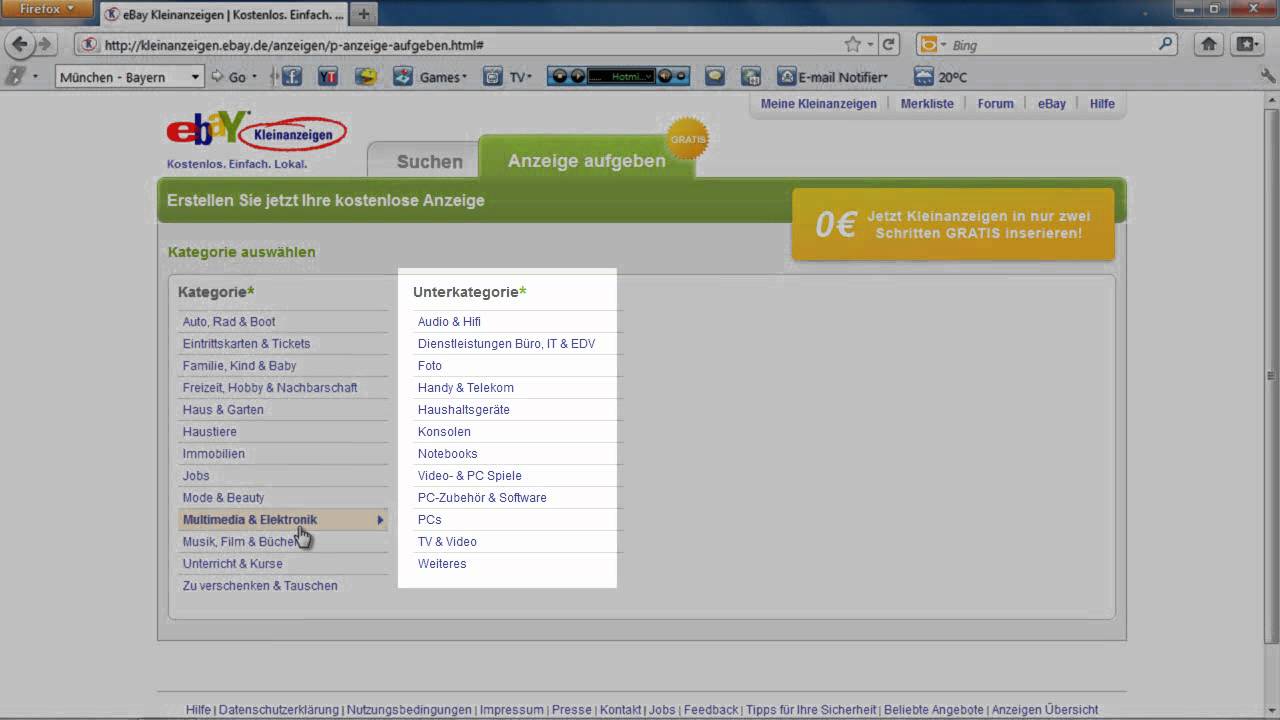Open Datenschutzerklärung in the footer
Screen dimensions: 1280x720
(x=279, y=709)
